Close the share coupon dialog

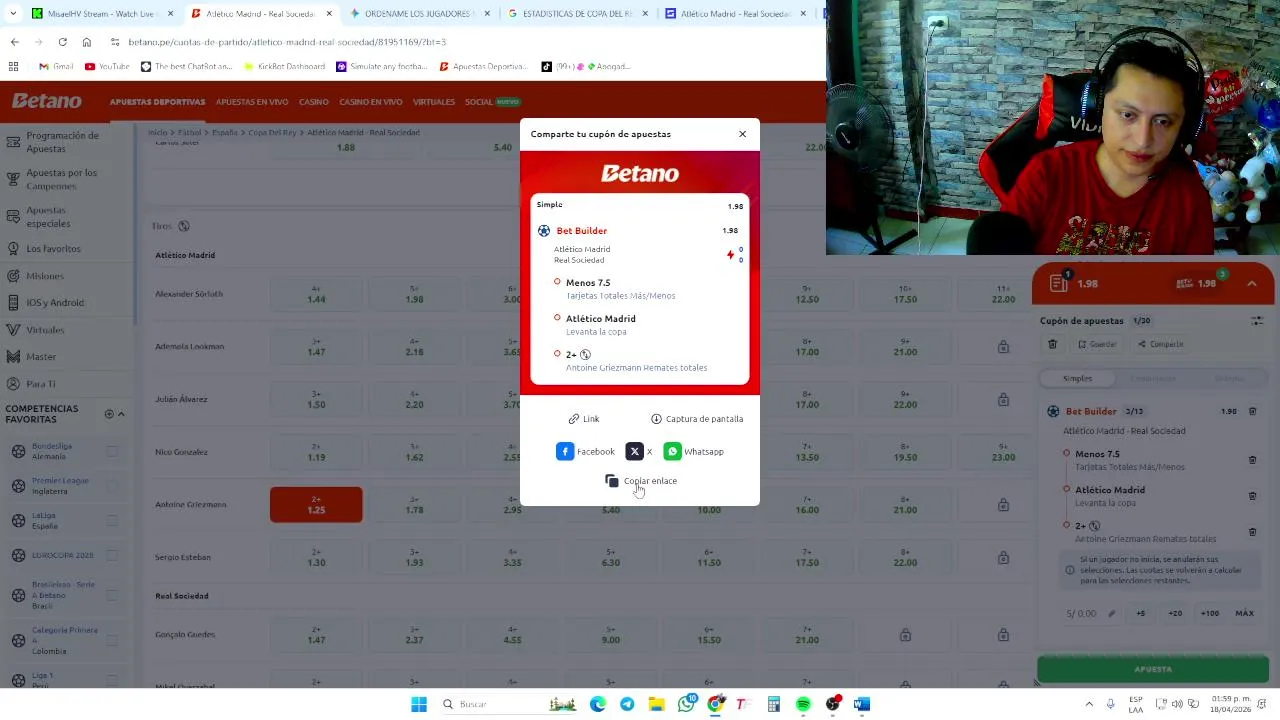(x=742, y=134)
